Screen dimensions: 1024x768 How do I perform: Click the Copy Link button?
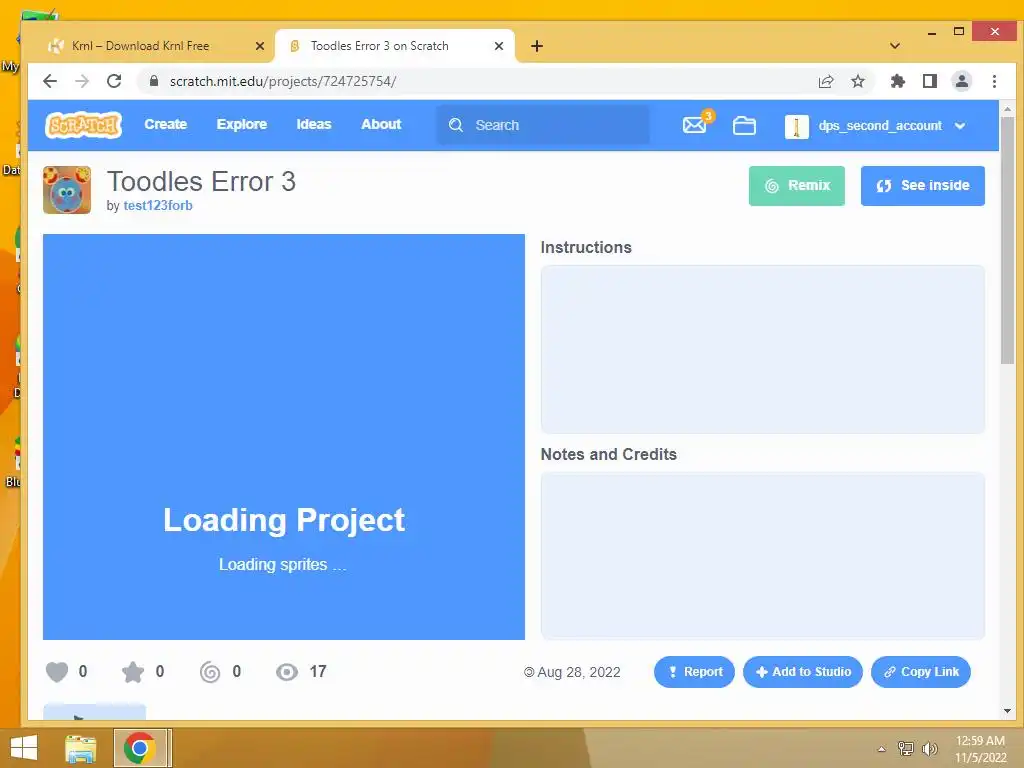pos(921,672)
